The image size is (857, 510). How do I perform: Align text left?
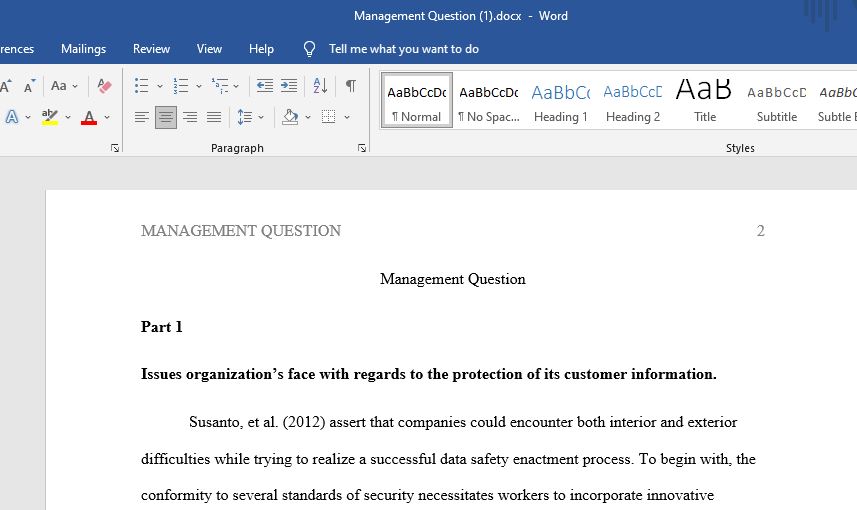coord(142,117)
